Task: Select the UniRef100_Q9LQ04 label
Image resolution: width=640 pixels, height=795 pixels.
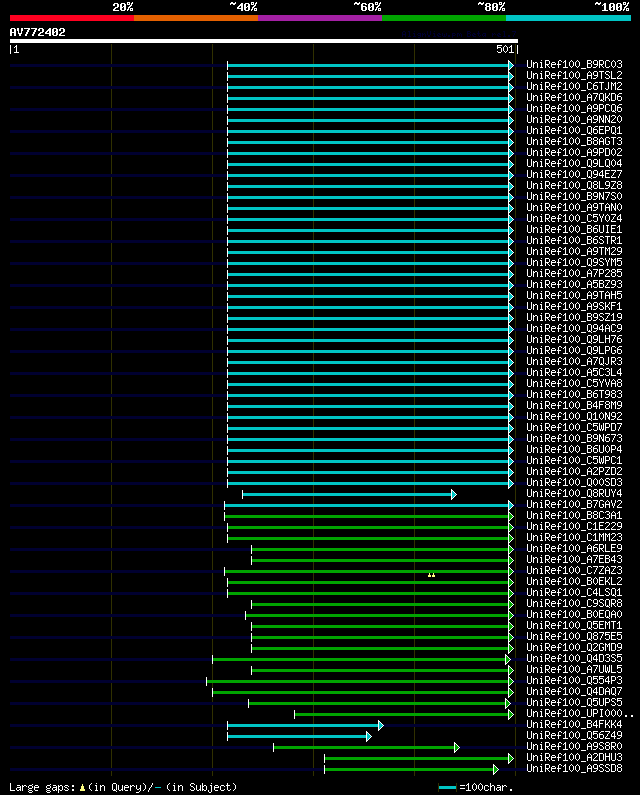Action: click(x=574, y=163)
